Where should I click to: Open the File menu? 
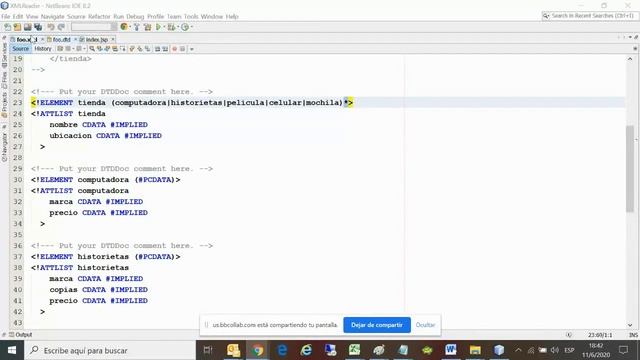[x=6, y=16]
